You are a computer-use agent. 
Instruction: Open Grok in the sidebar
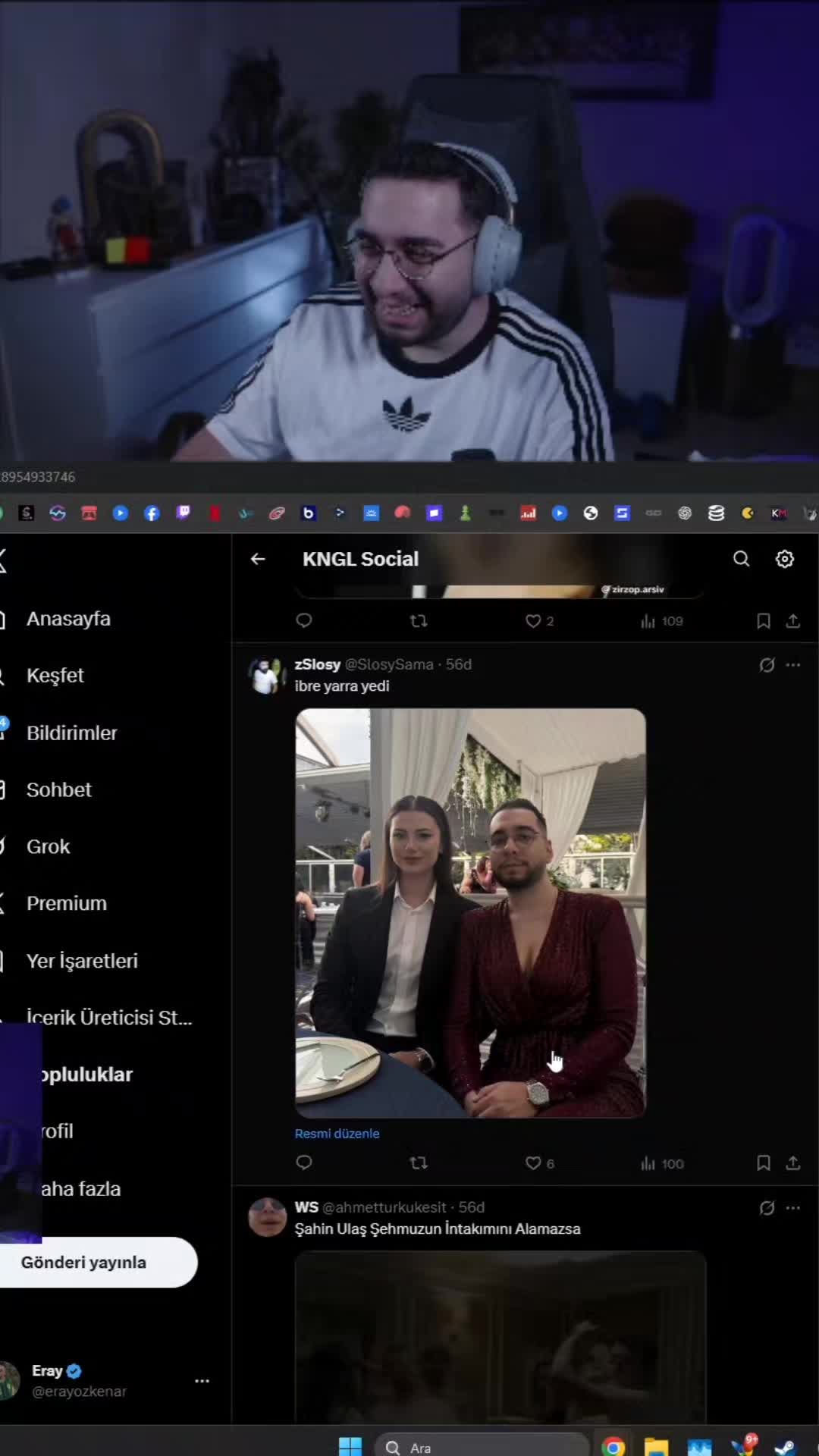(x=48, y=847)
